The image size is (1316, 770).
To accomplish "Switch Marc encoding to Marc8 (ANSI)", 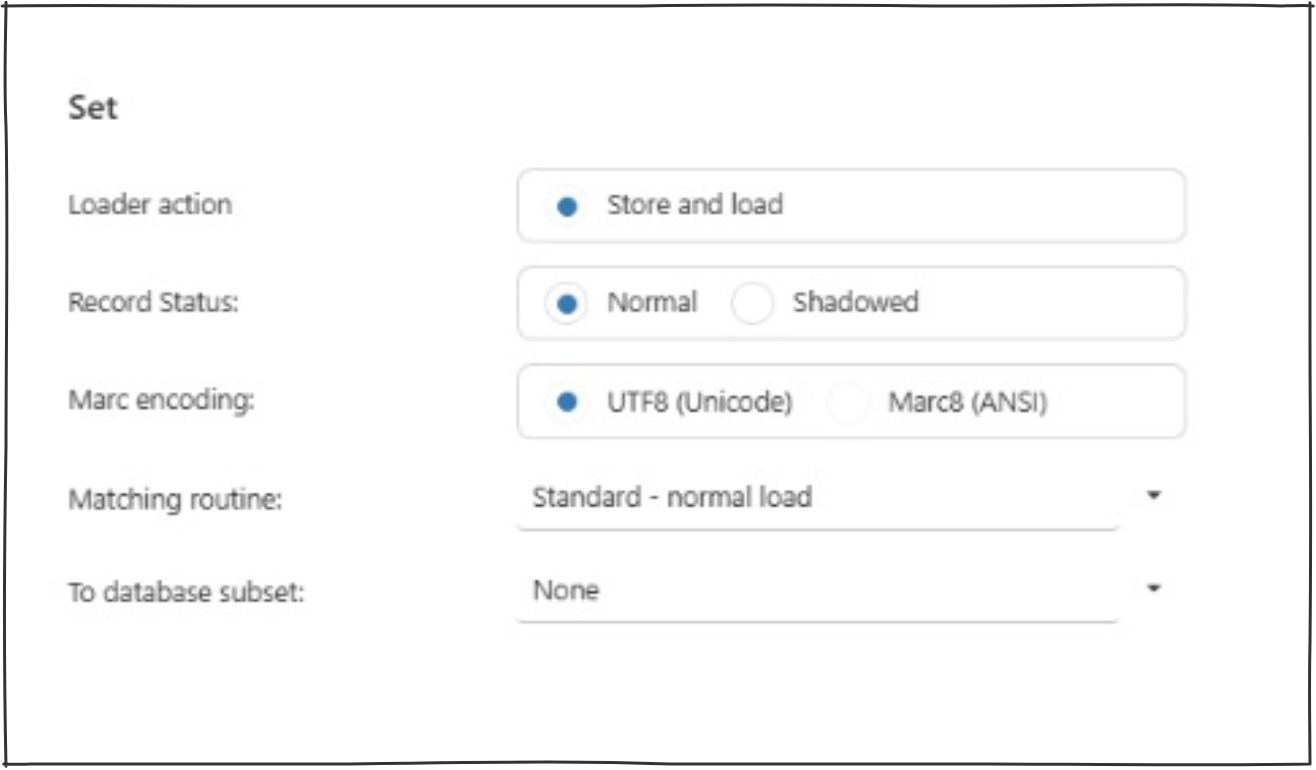I will [848, 403].
